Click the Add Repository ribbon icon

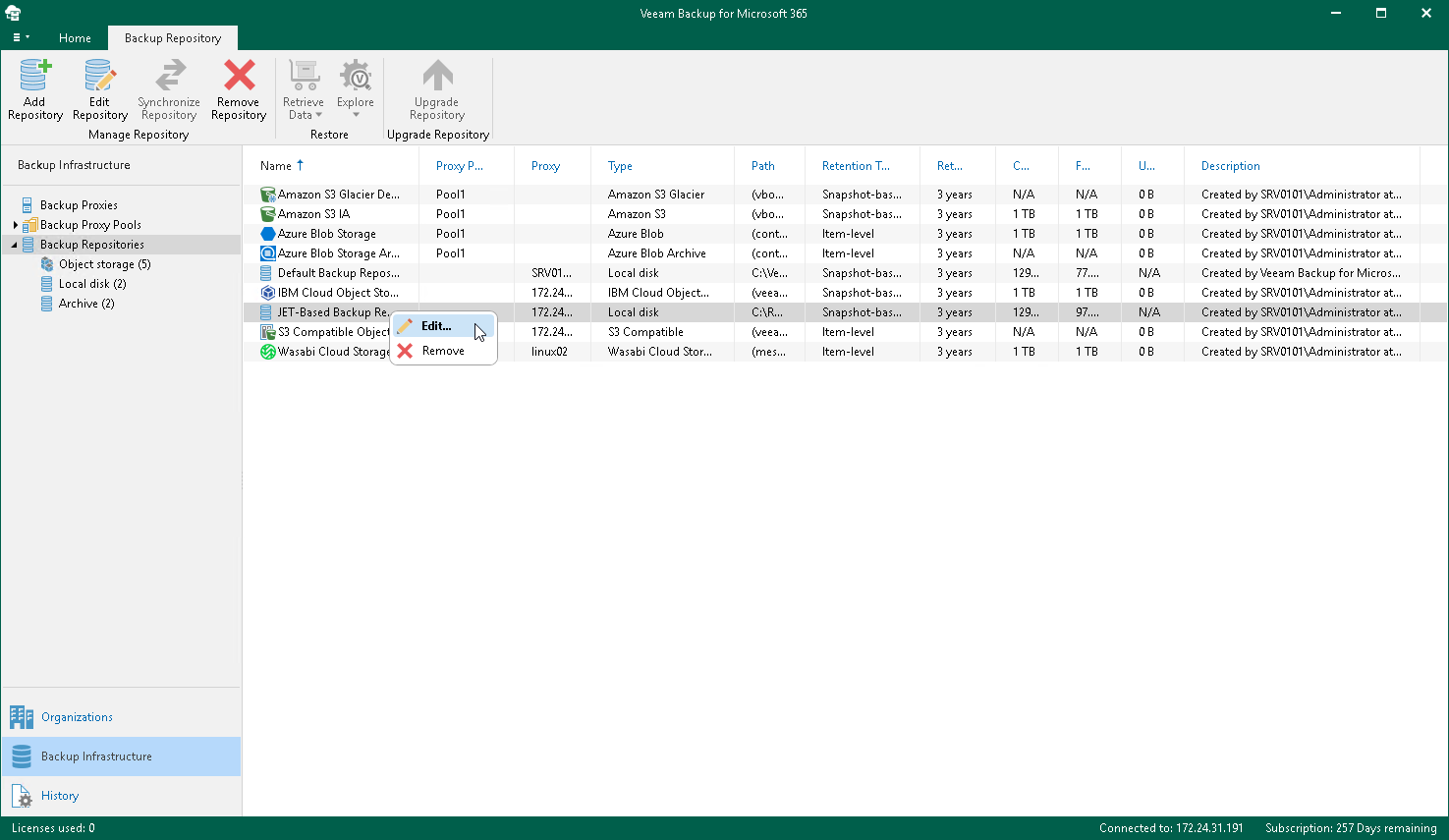(x=35, y=76)
